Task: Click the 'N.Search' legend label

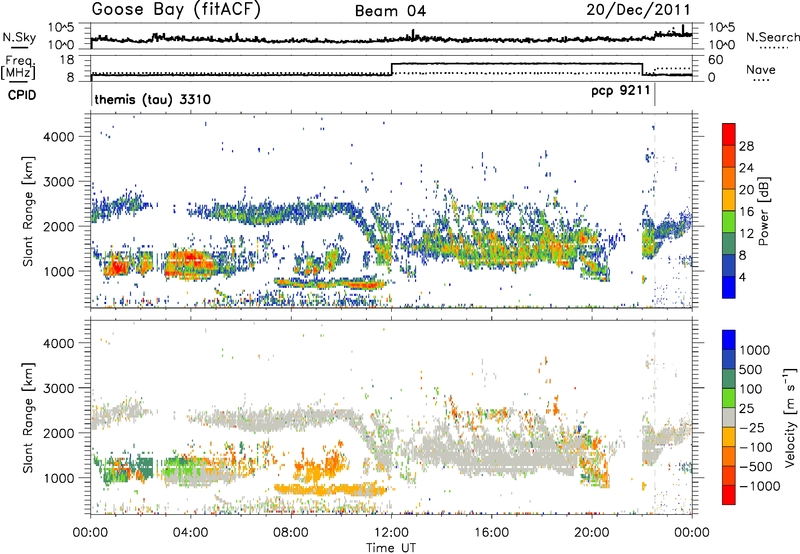Action: 772,37
